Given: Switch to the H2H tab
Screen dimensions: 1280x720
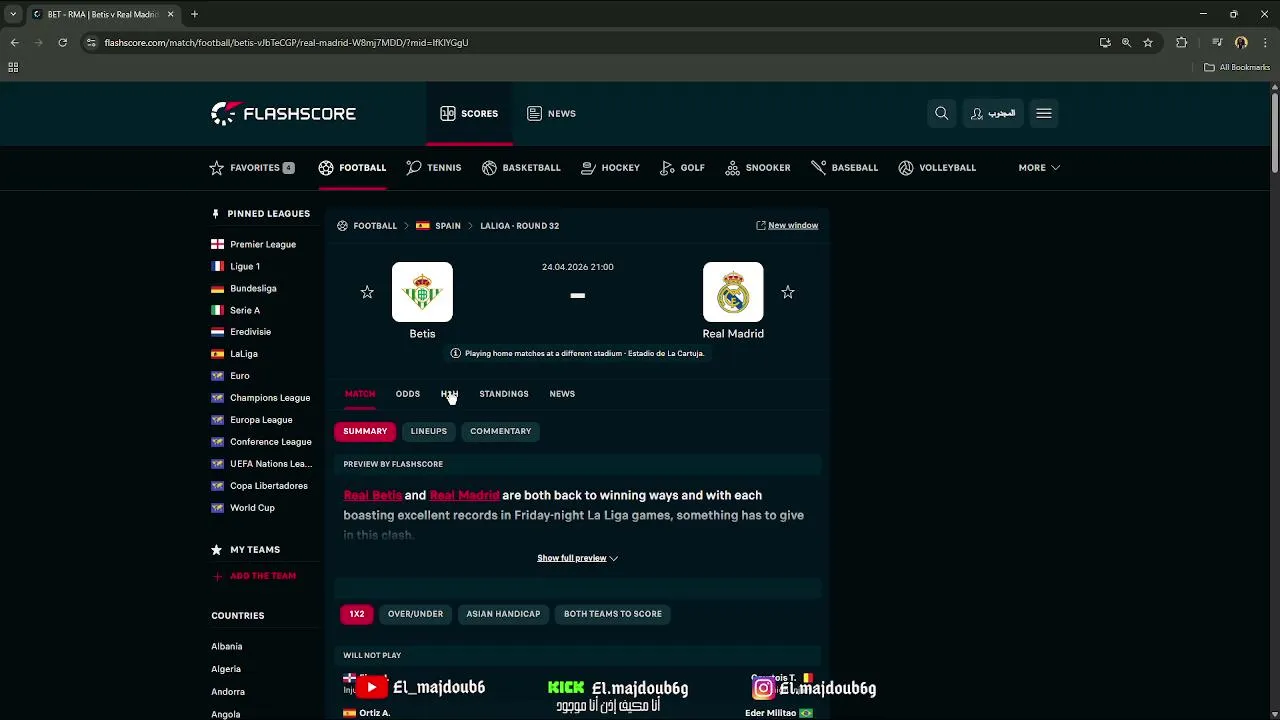Looking at the screenshot, I should (x=449, y=394).
